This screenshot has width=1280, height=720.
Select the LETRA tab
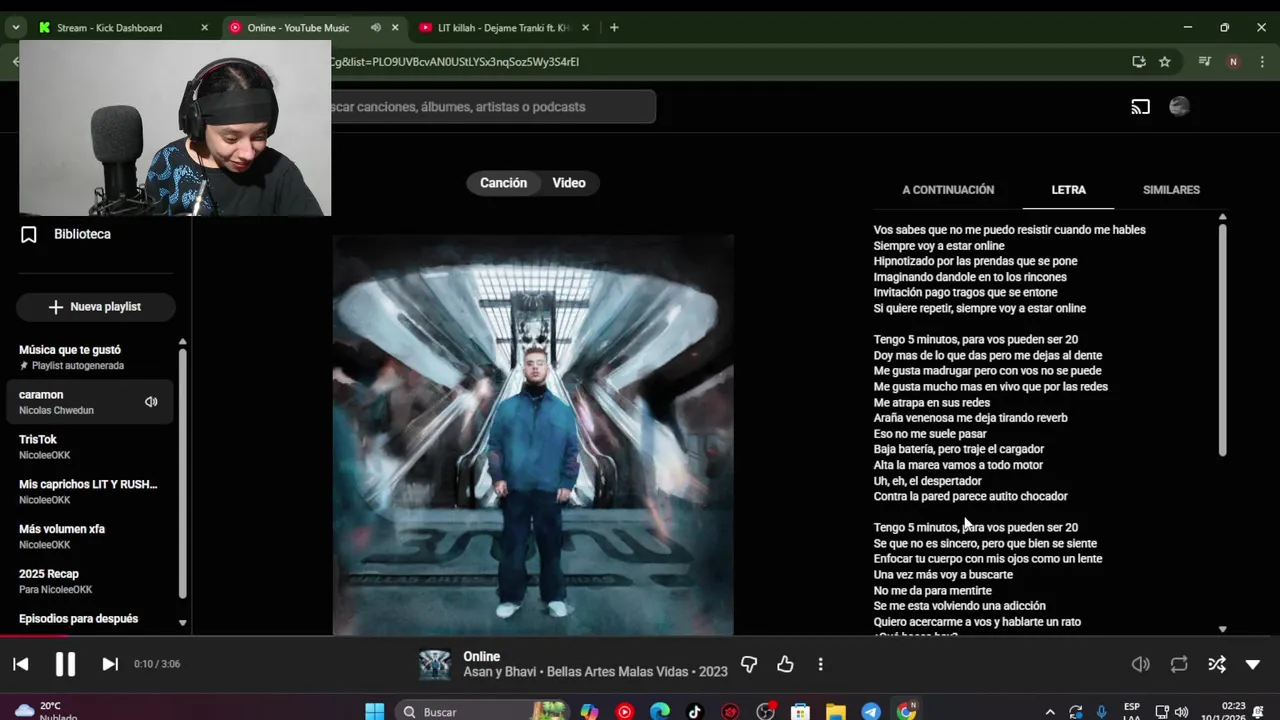(1068, 190)
